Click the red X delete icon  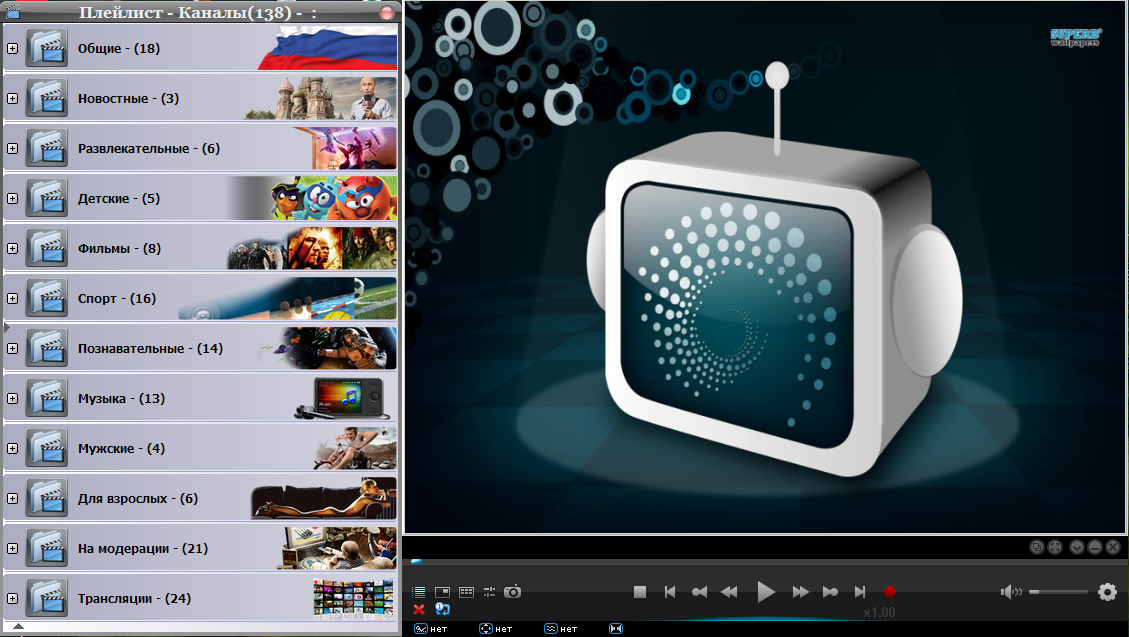tap(419, 610)
